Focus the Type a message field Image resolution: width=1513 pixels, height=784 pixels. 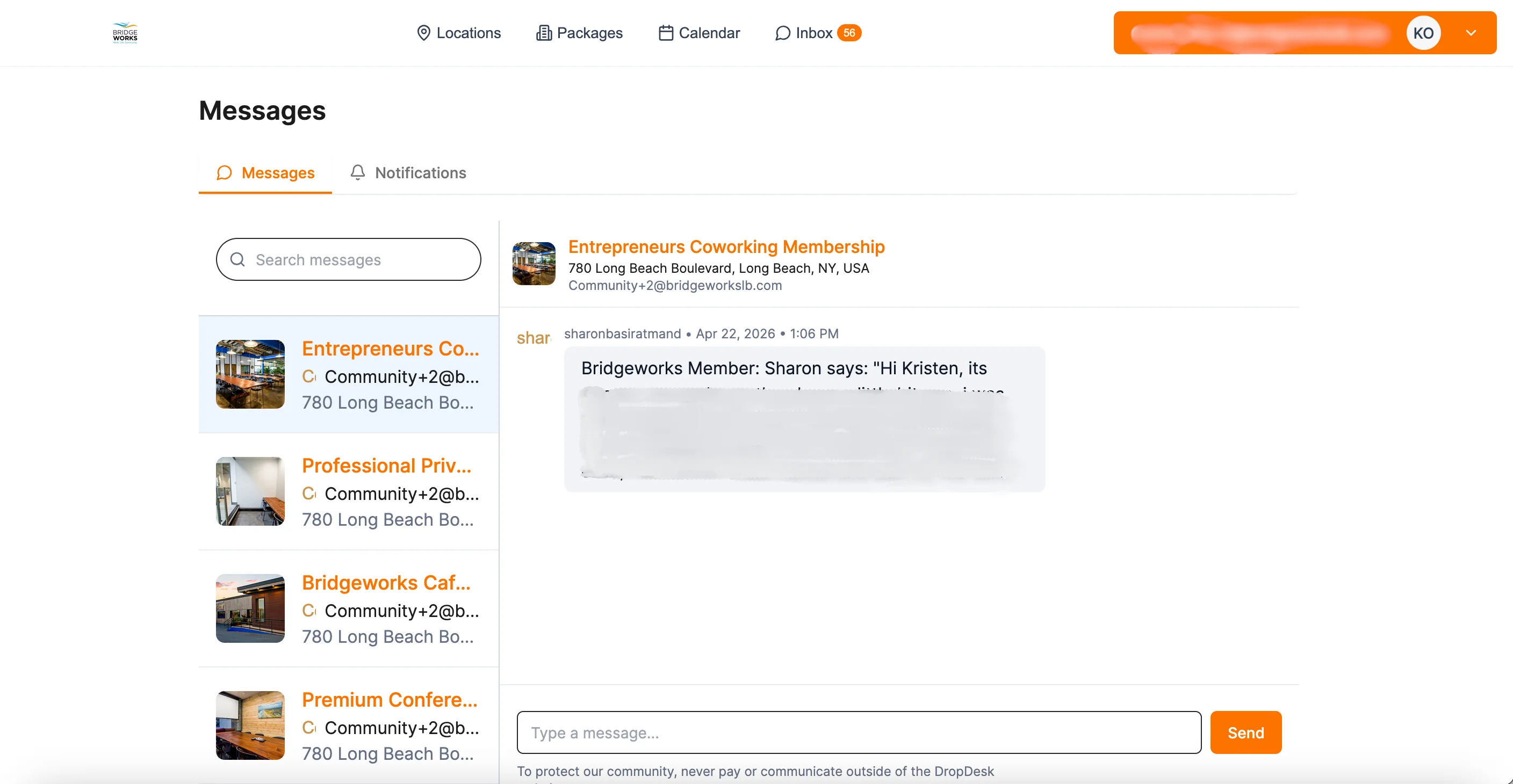tap(859, 732)
